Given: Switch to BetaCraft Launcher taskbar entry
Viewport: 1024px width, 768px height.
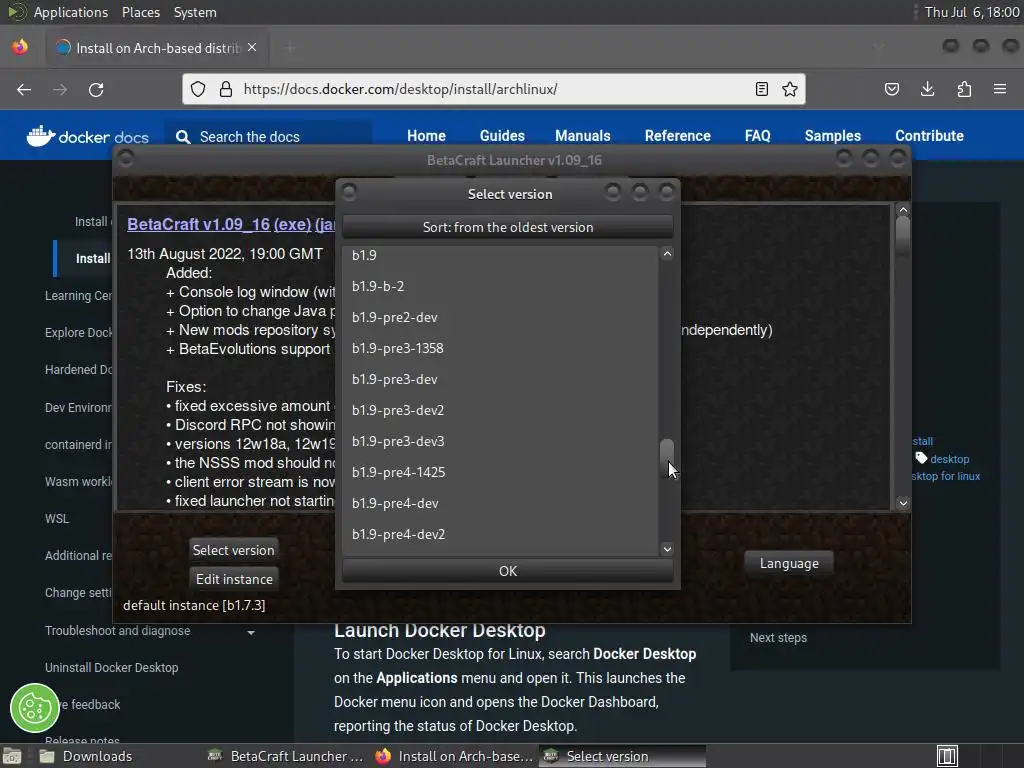Looking at the screenshot, I should pyautogui.click(x=285, y=756).
